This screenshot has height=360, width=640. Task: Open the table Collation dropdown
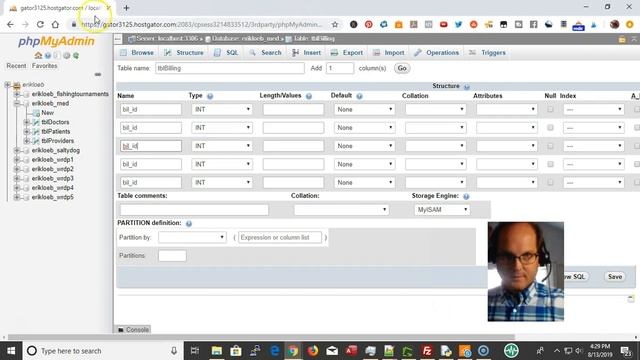coord(341,210)
